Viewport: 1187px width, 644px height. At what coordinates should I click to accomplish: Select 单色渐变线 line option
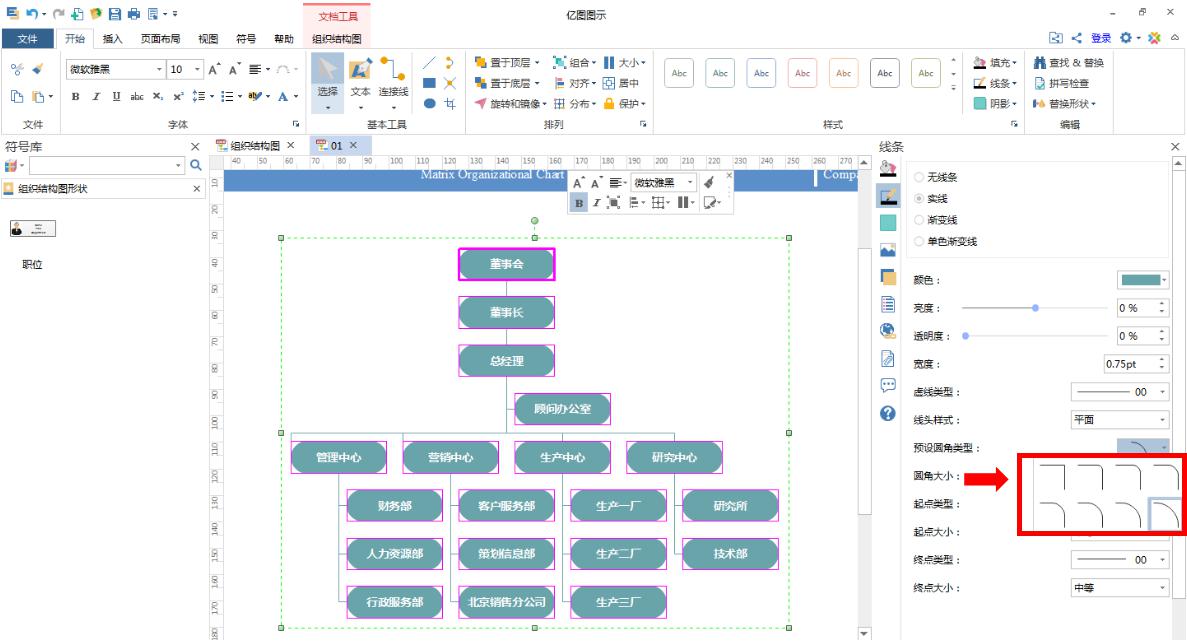946,241
